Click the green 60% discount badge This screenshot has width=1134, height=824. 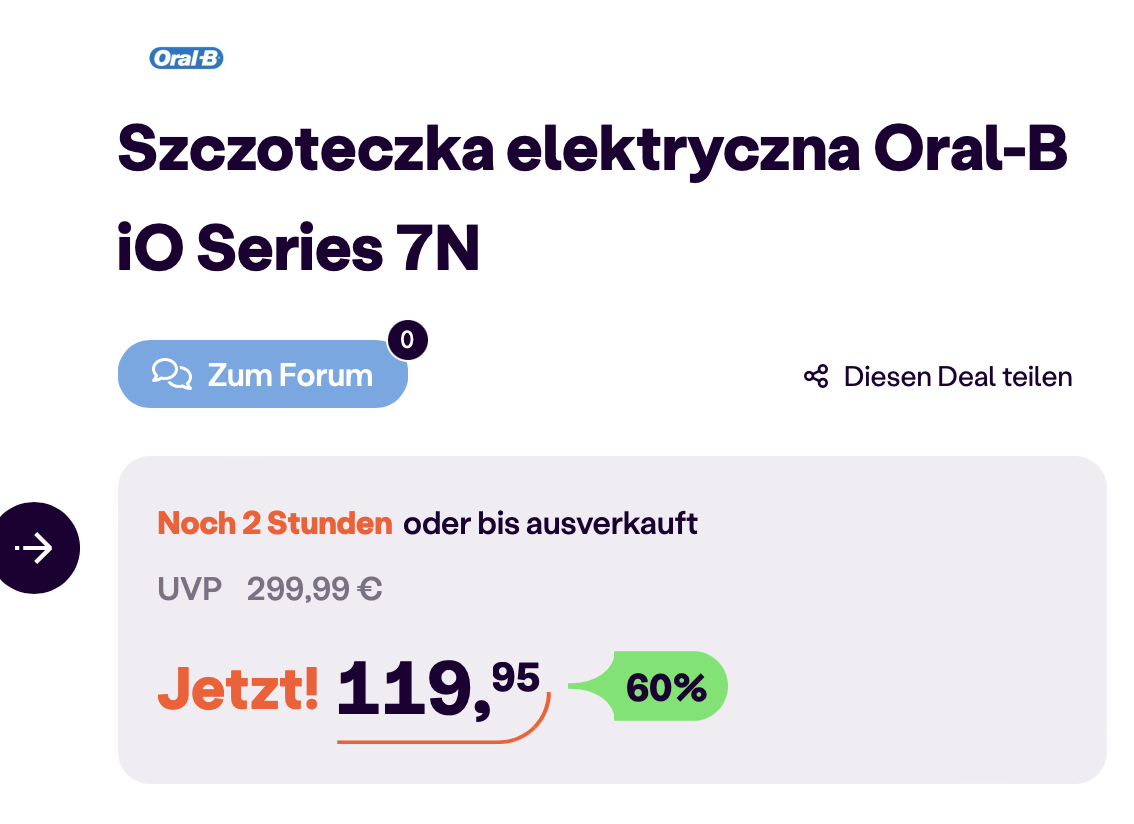665,687
